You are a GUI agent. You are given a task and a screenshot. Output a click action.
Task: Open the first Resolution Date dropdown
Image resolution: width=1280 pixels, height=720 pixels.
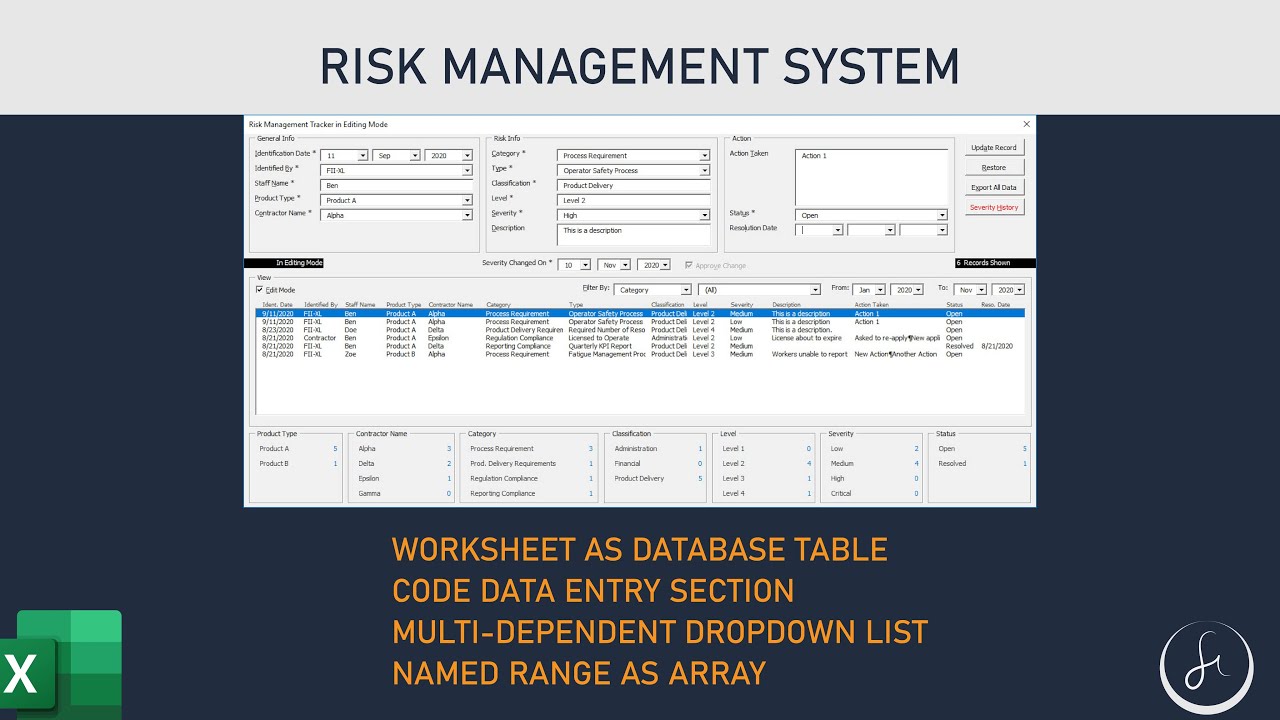[838, 231]
